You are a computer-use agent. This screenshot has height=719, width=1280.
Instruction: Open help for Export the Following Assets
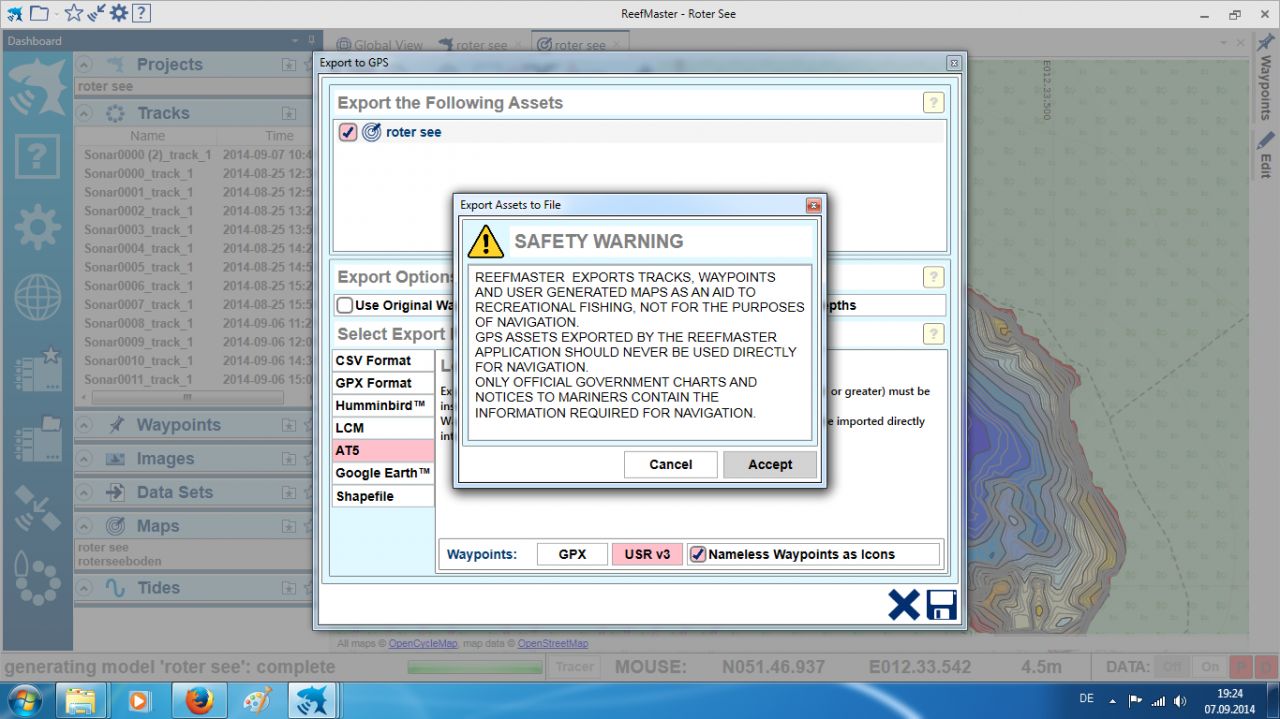(933, 103)
